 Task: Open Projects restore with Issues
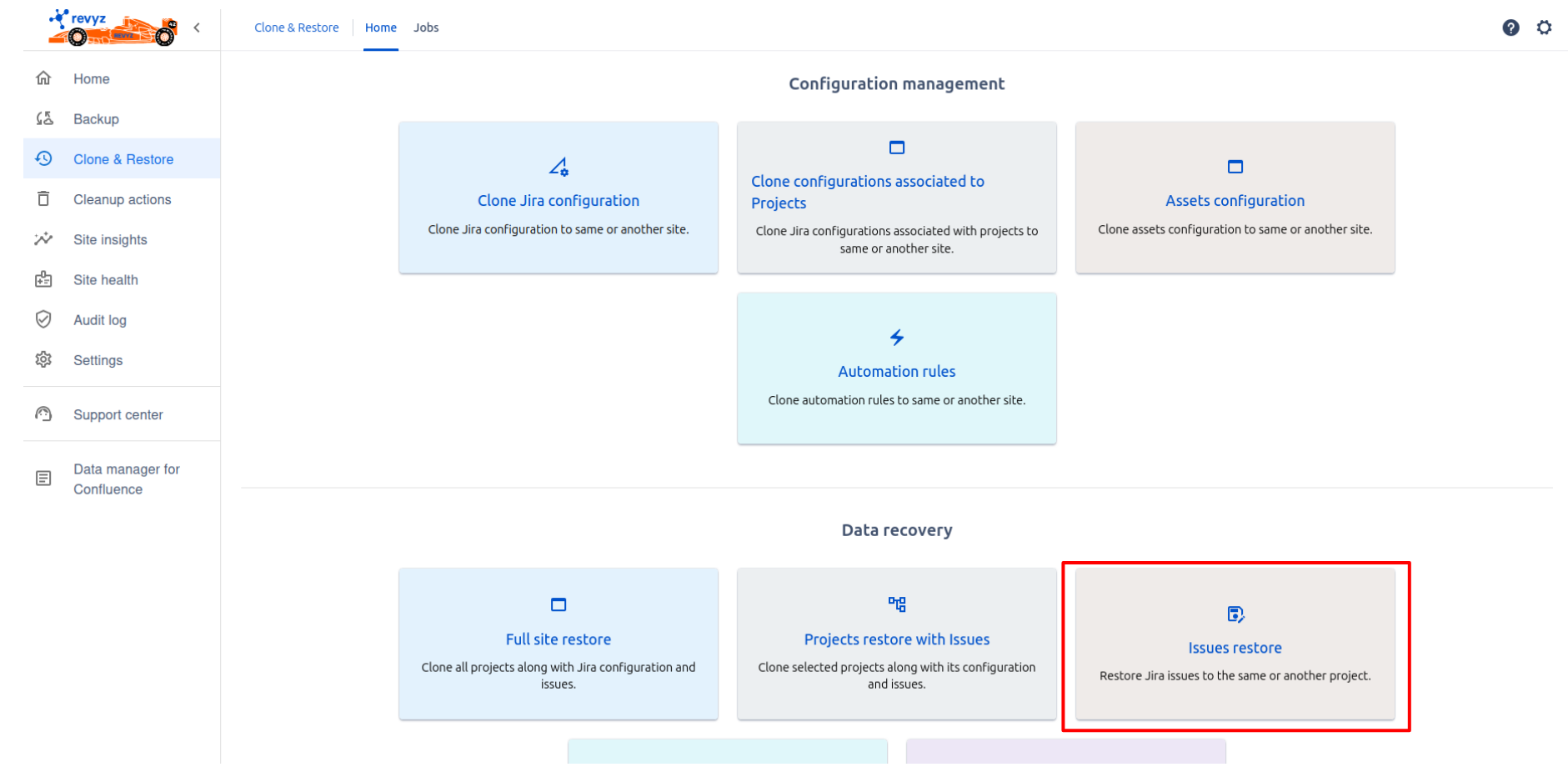896,639
